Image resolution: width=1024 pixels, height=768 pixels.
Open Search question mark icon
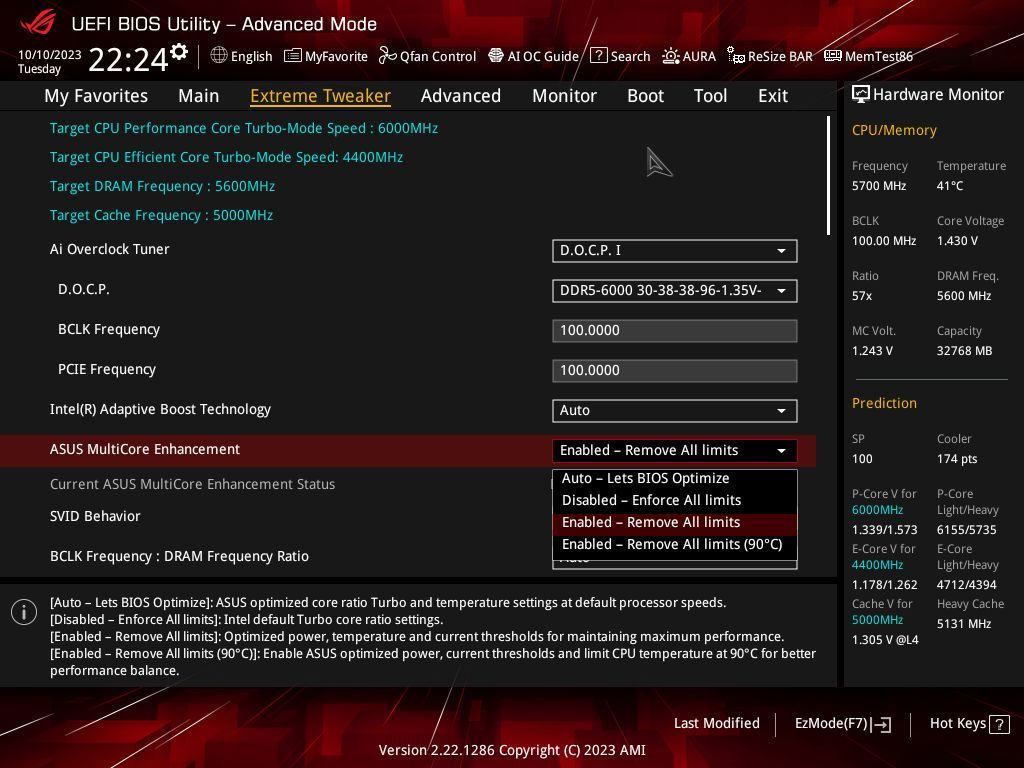tap(599, 56)
